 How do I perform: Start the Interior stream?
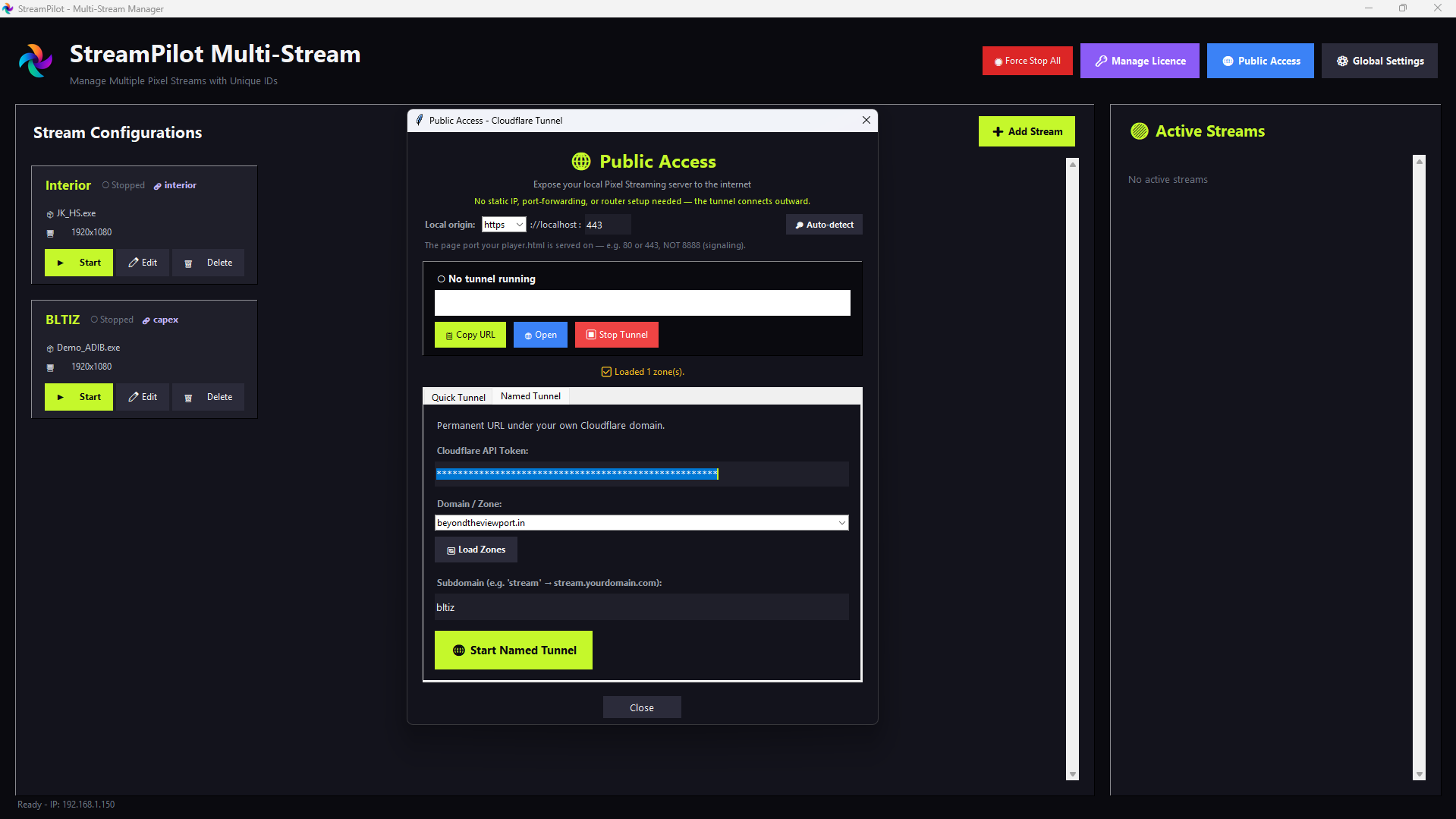coord(79,263)
